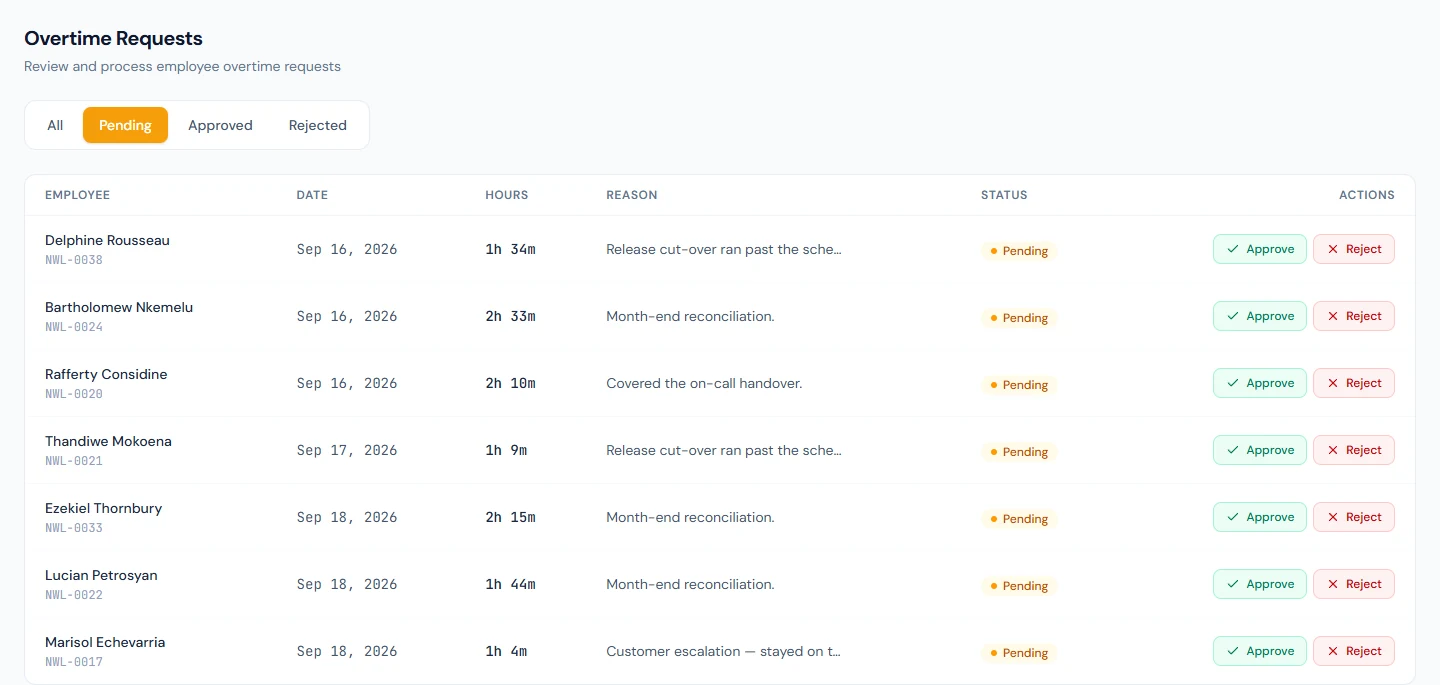This screenshot has height=685, width=1440.
Task: Click the STATUS column header
Action: pos(1004,195)
